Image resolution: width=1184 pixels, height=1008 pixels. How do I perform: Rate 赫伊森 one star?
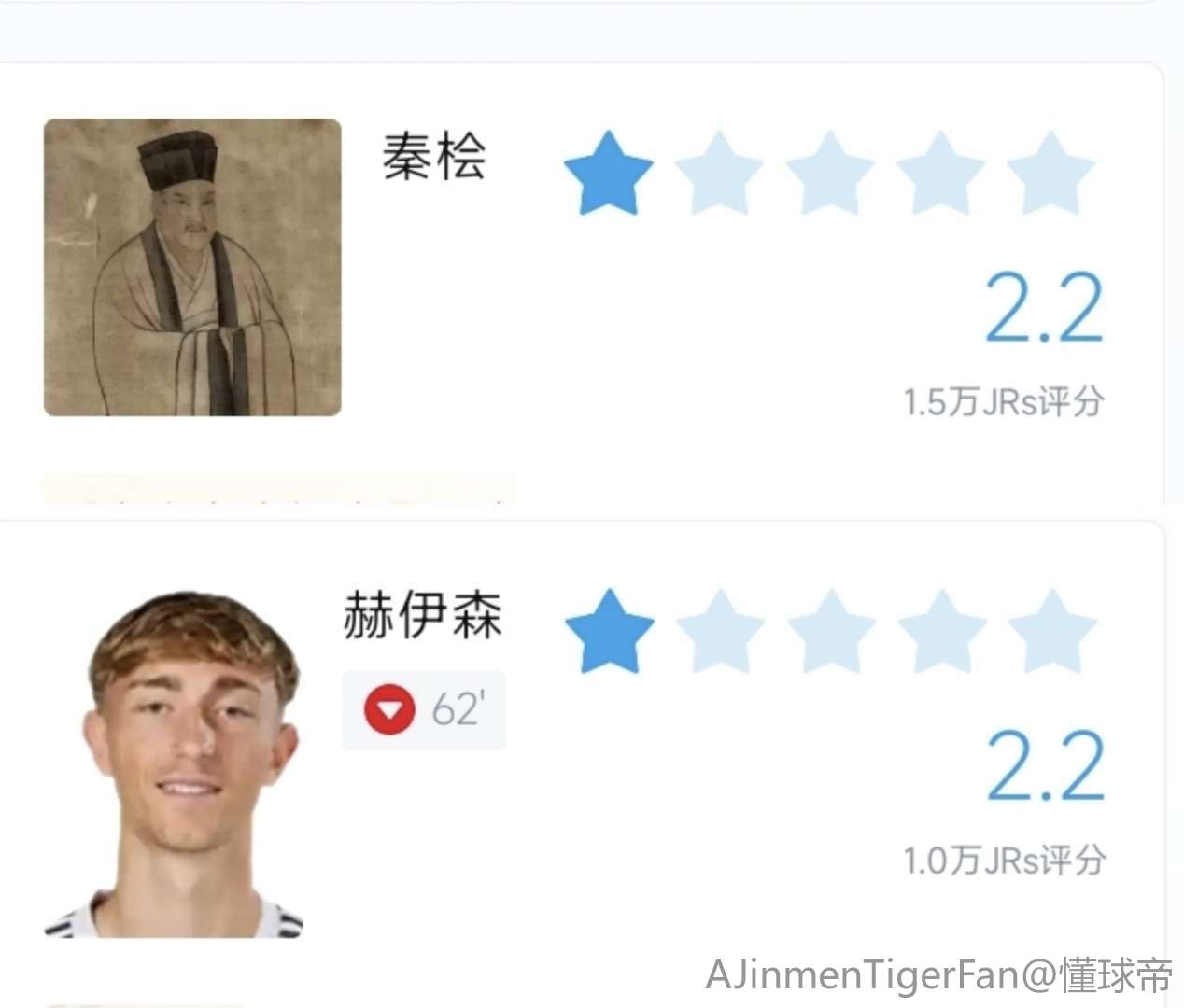[x=610, y=632]
